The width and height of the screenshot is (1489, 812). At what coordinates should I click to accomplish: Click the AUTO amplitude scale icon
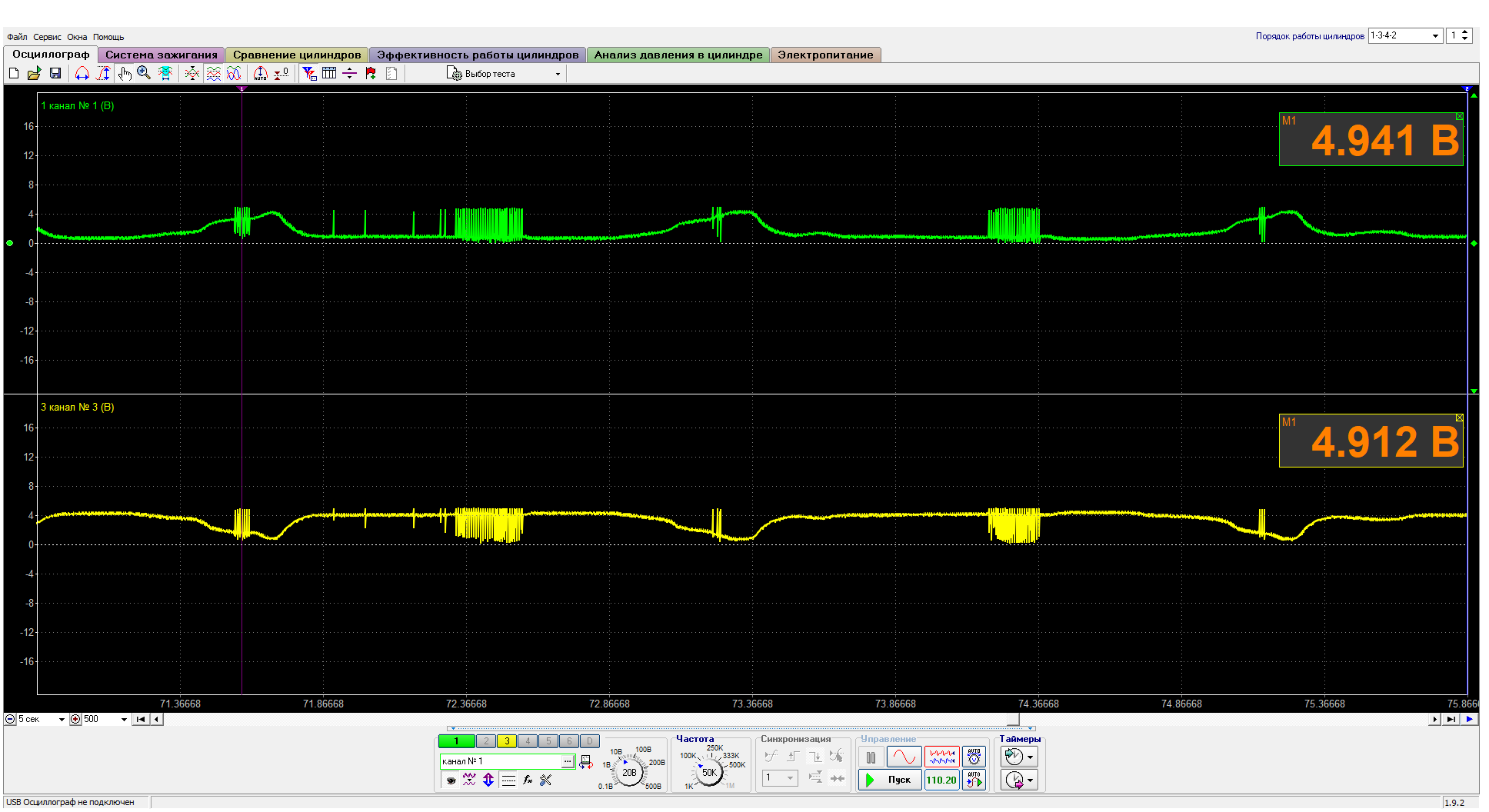click(261, 73)
